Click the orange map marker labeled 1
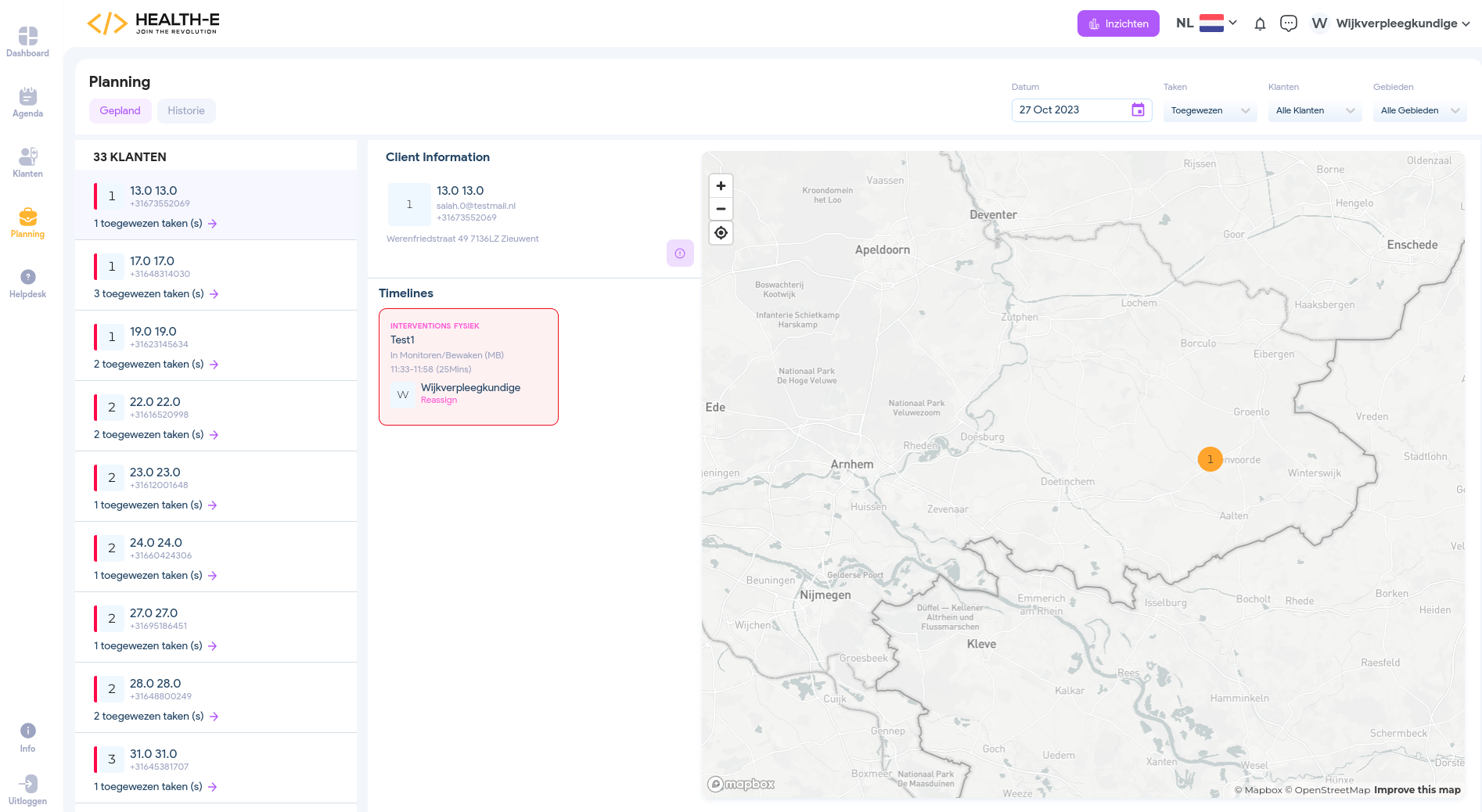This screenshot has height=812, width=1482. pos(1210,459)
